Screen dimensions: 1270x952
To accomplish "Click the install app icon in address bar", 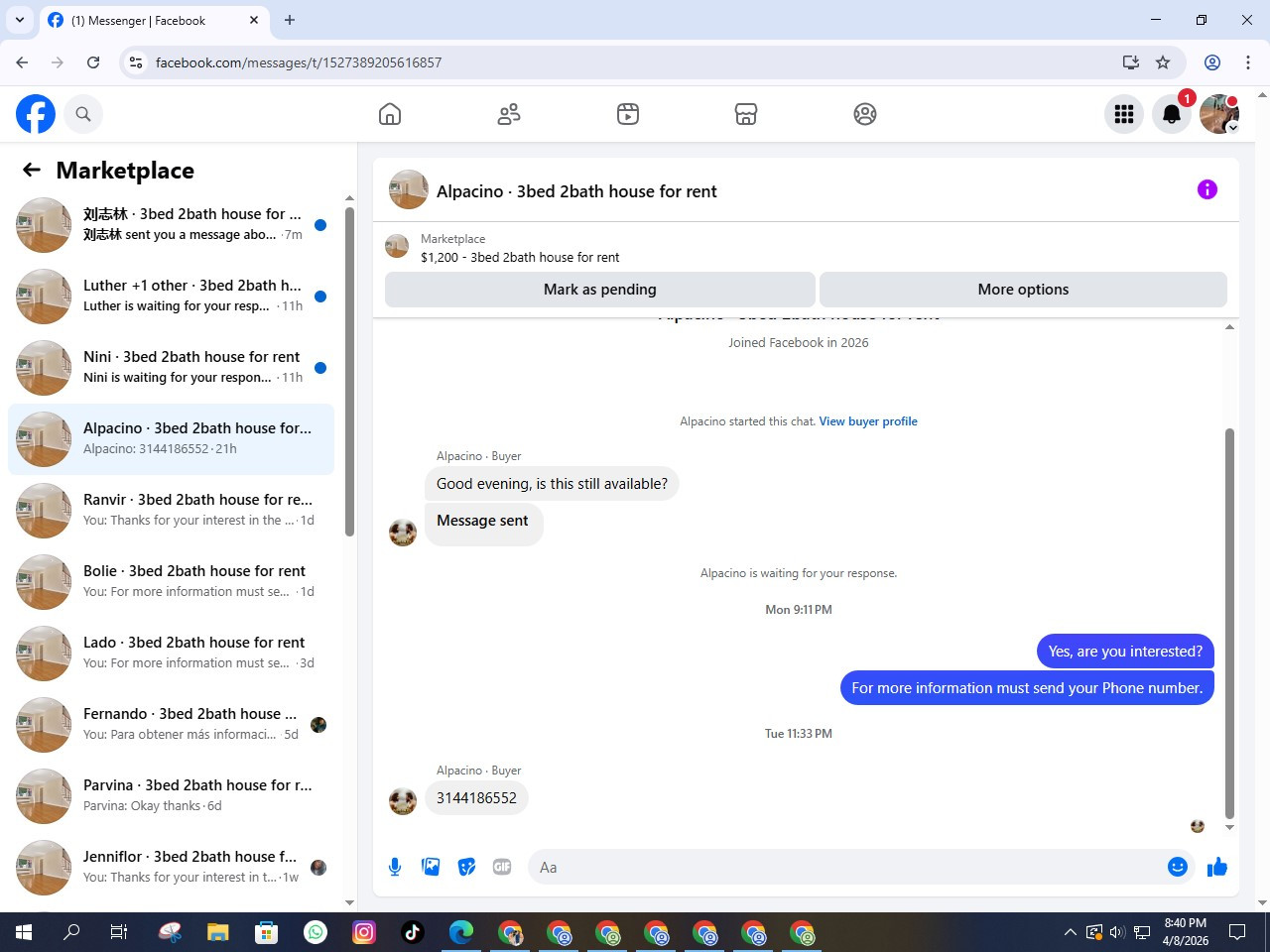I will pos(1130,62).
